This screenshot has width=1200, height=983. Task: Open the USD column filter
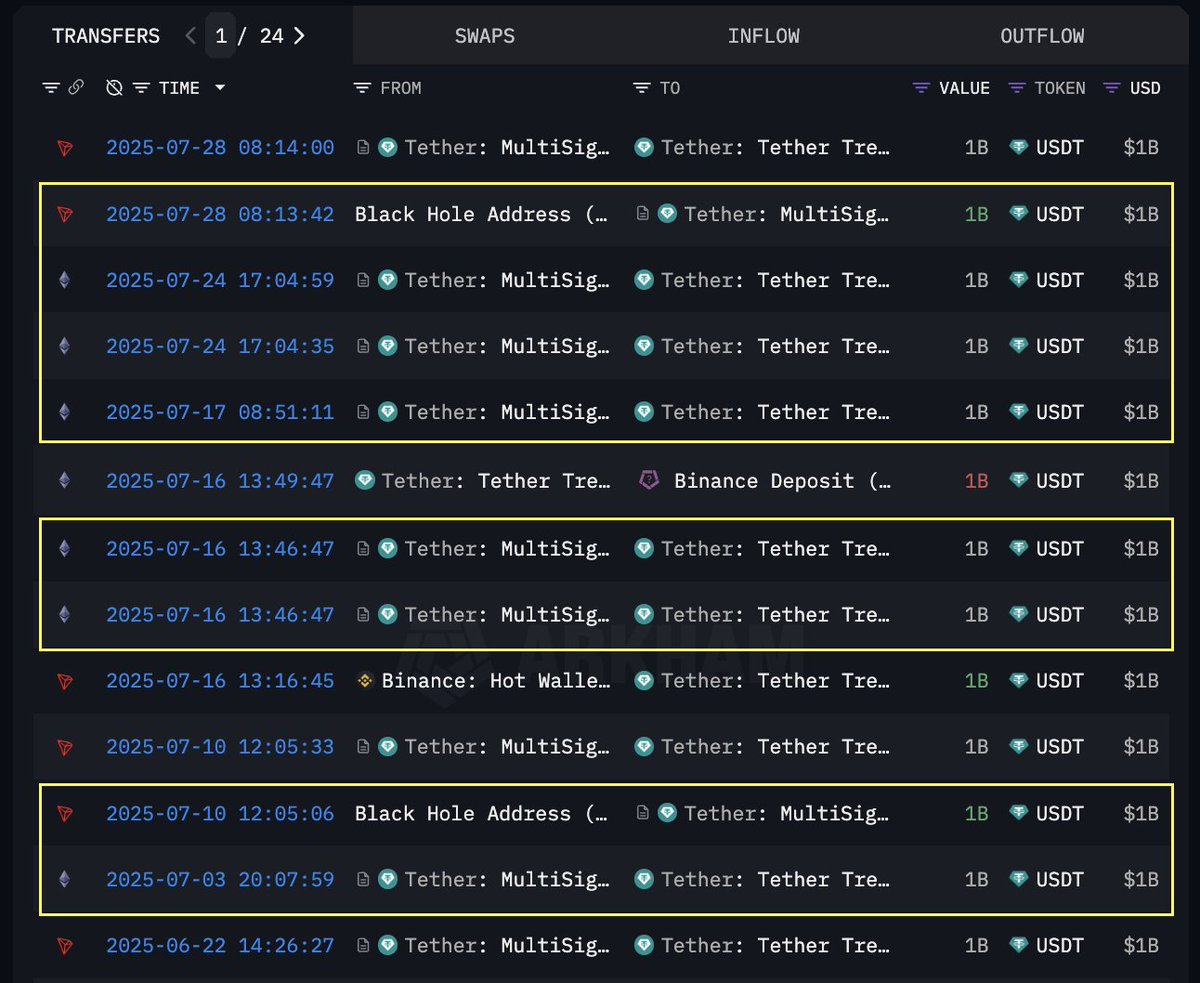[1112, 88]
